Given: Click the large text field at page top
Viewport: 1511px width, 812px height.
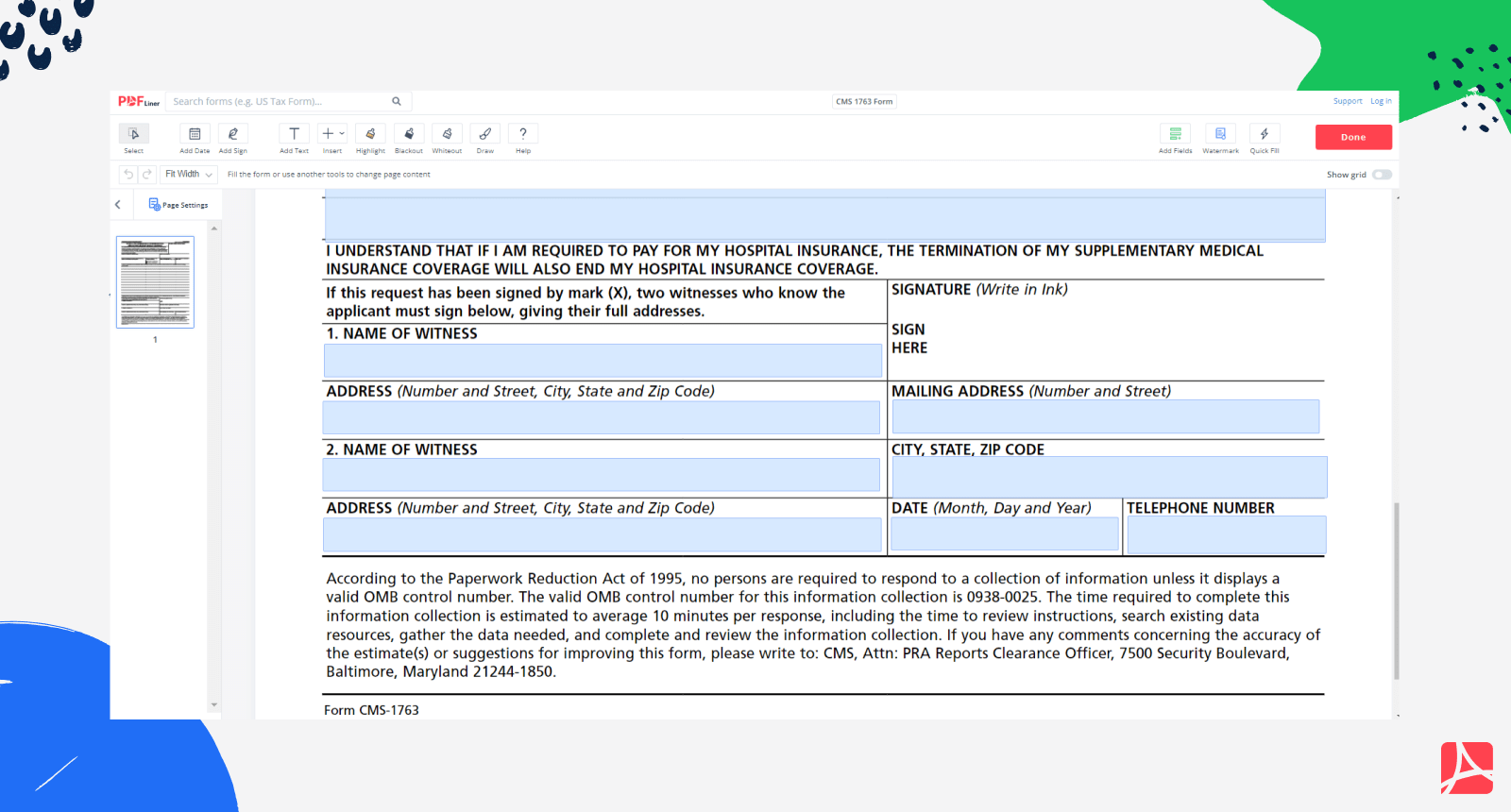Looking at the screenshot, I should pyautogui.click(x=824, y=216).
